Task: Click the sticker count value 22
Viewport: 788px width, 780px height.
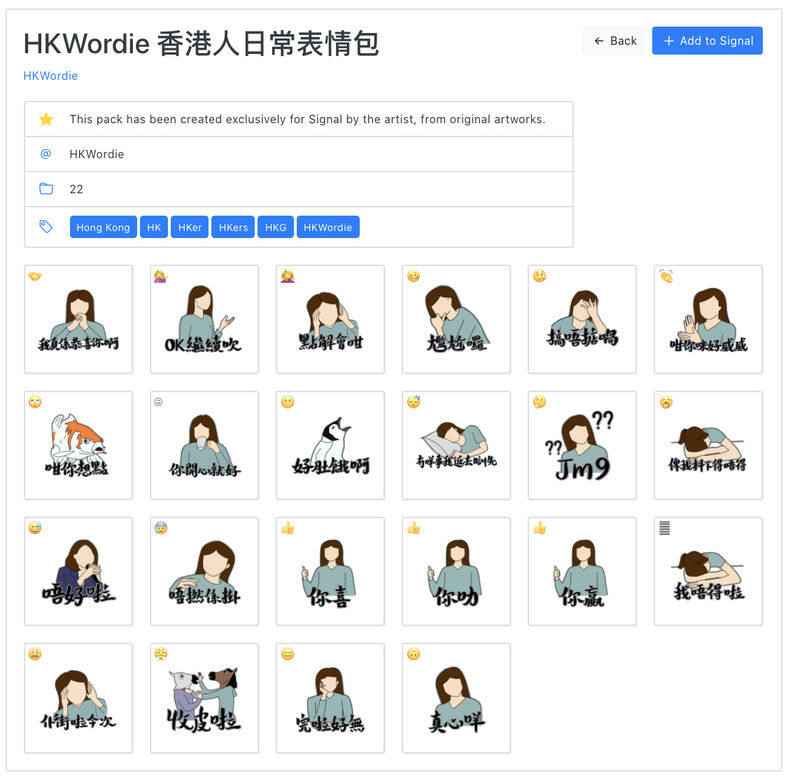Action: pyautogui.click(x=76, y=189)
